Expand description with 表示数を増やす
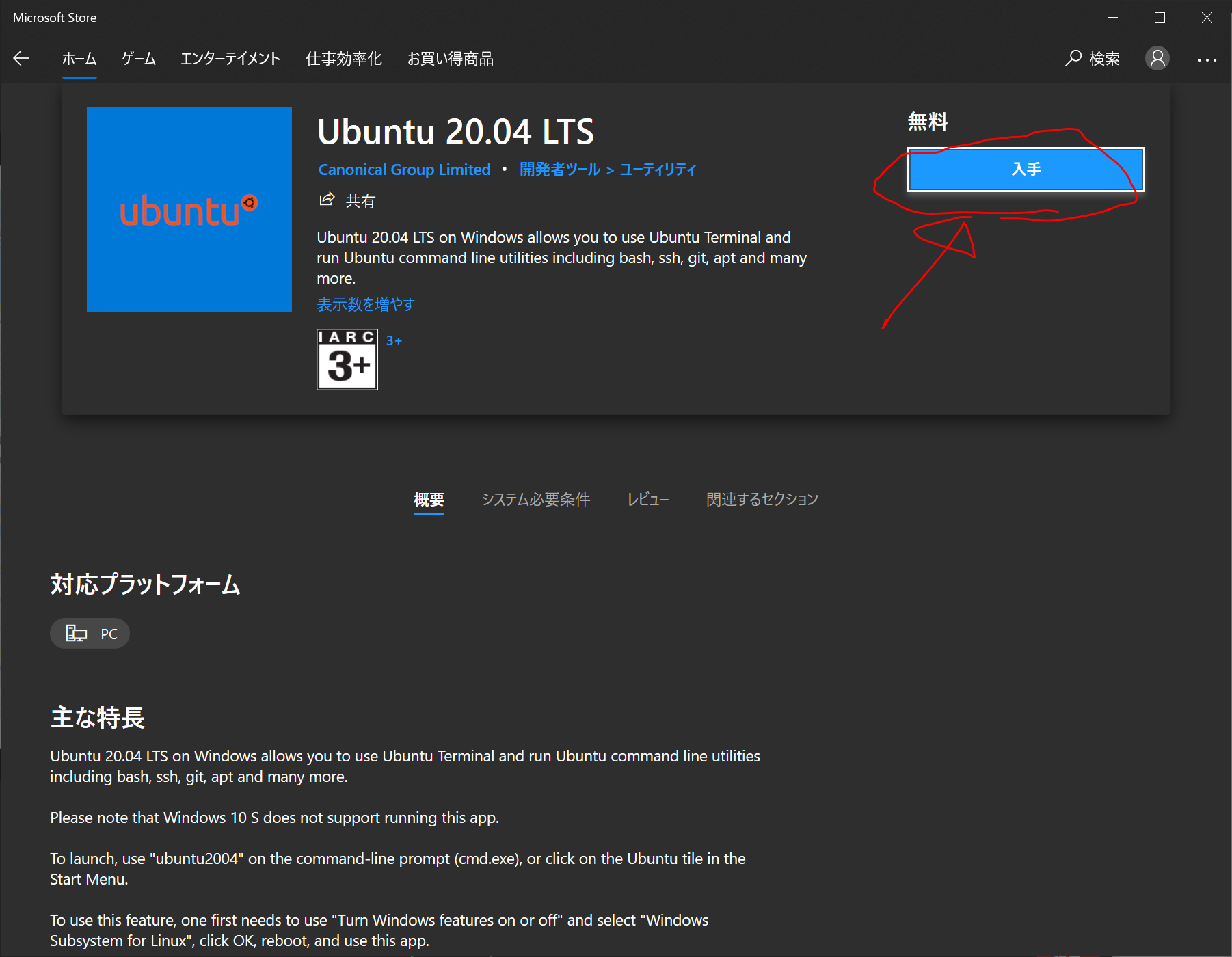Image resolution: width=1232 pixels, height=957 pixels. (366, 304)
